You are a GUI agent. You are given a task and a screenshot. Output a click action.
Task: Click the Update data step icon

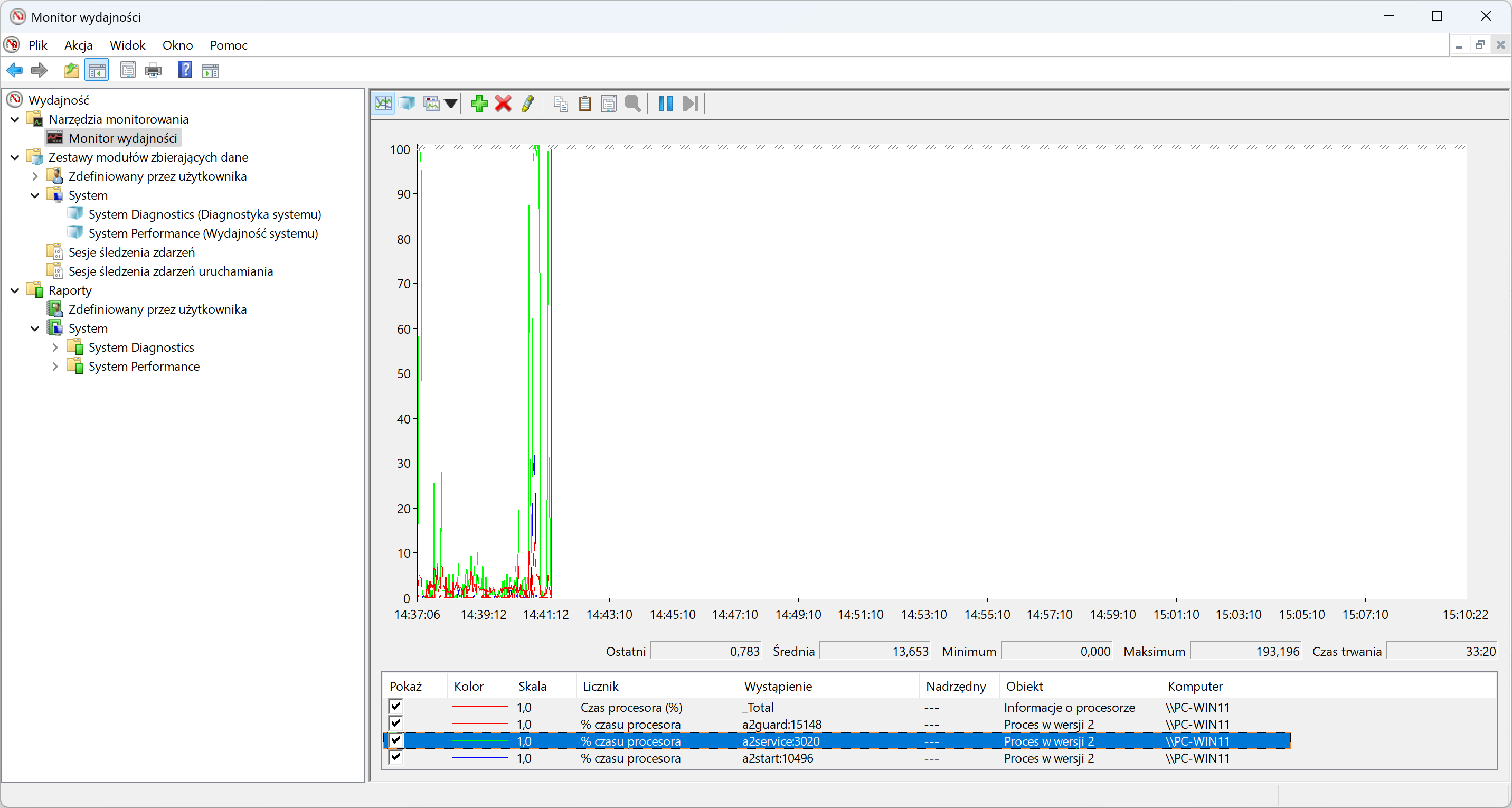click(x=689, y=104)
